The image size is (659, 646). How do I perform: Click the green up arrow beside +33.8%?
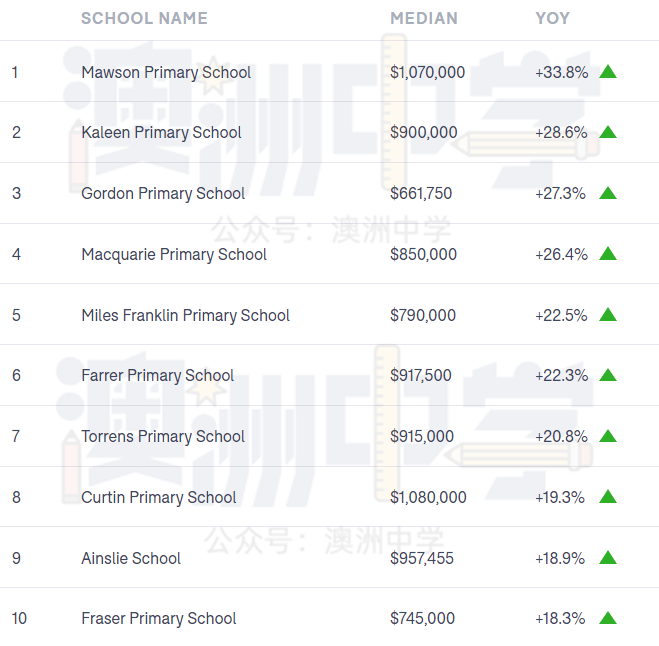(x=608, y=72)
